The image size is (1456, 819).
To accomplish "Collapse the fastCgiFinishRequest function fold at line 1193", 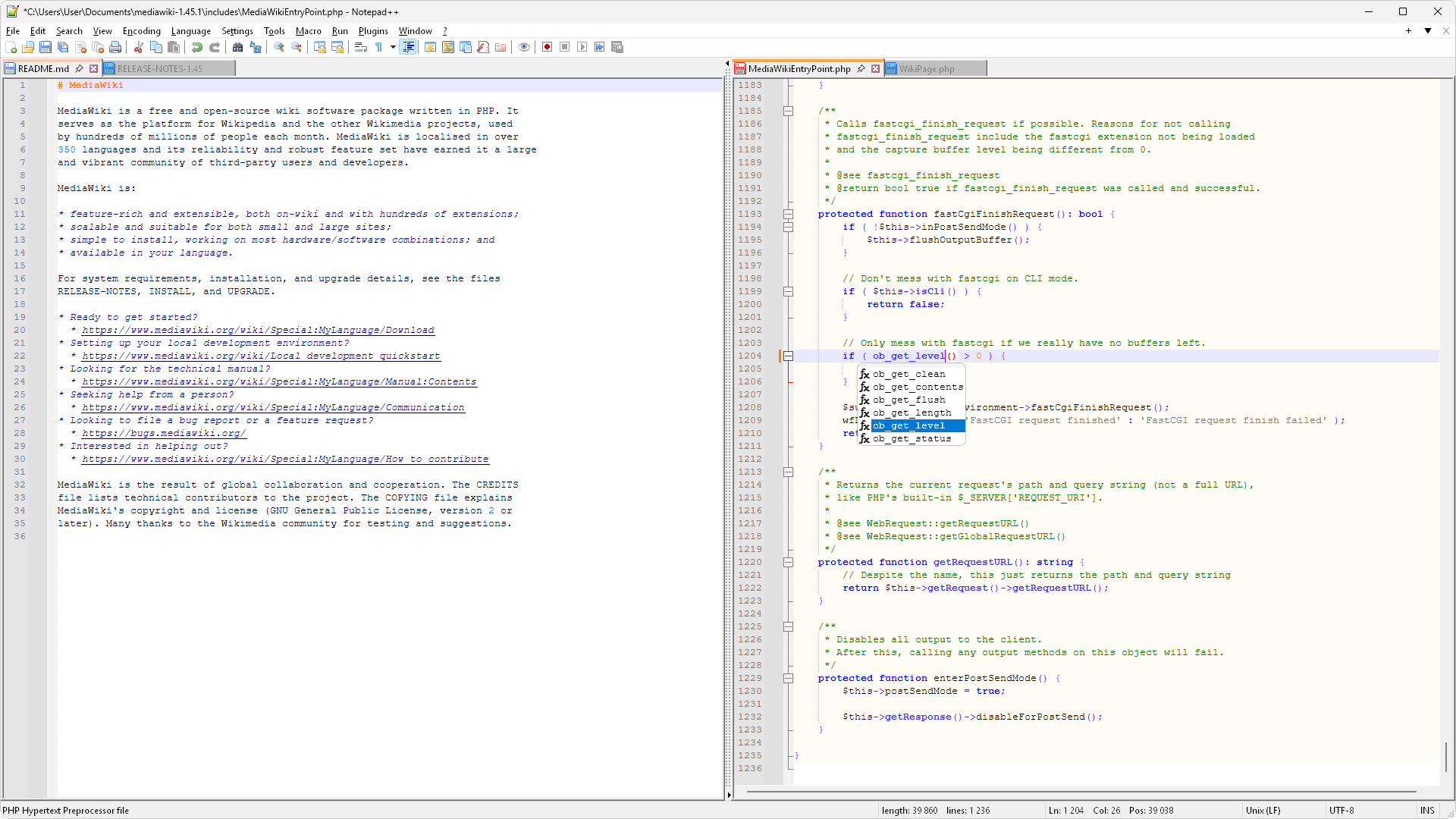I will point(789,214).
